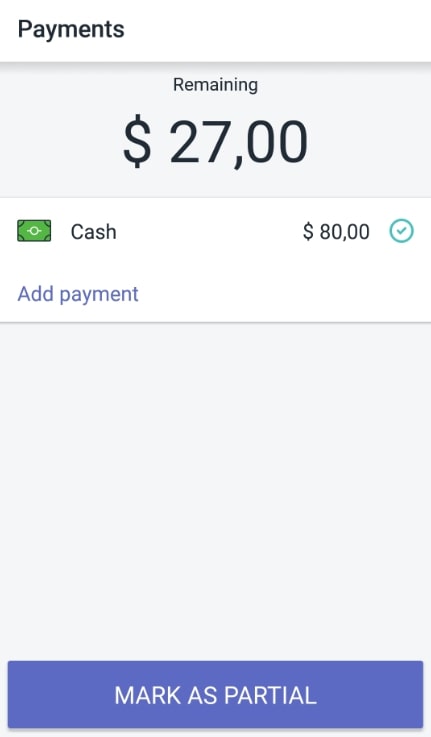Tap the empty space between Cash and amount
Screen dimensions: 431x737
(x=209, y=232)
